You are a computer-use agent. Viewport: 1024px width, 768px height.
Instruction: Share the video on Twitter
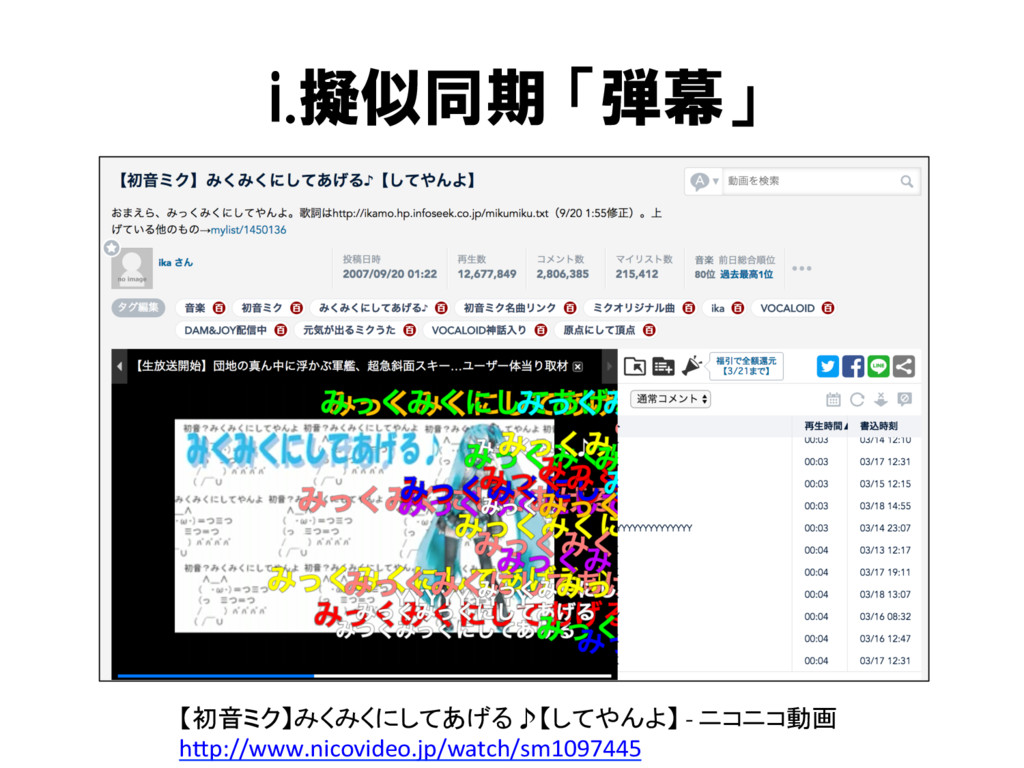point(828,366)
